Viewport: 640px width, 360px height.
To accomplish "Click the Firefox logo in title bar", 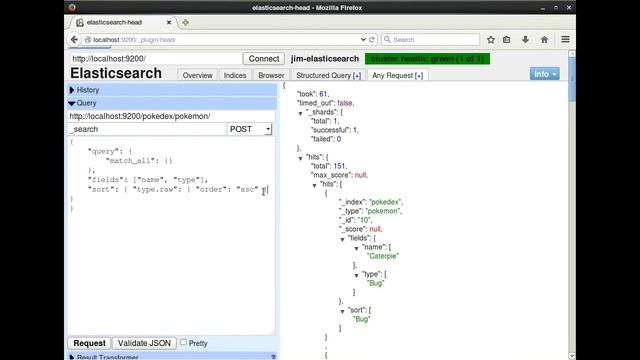I will [72, 7].
